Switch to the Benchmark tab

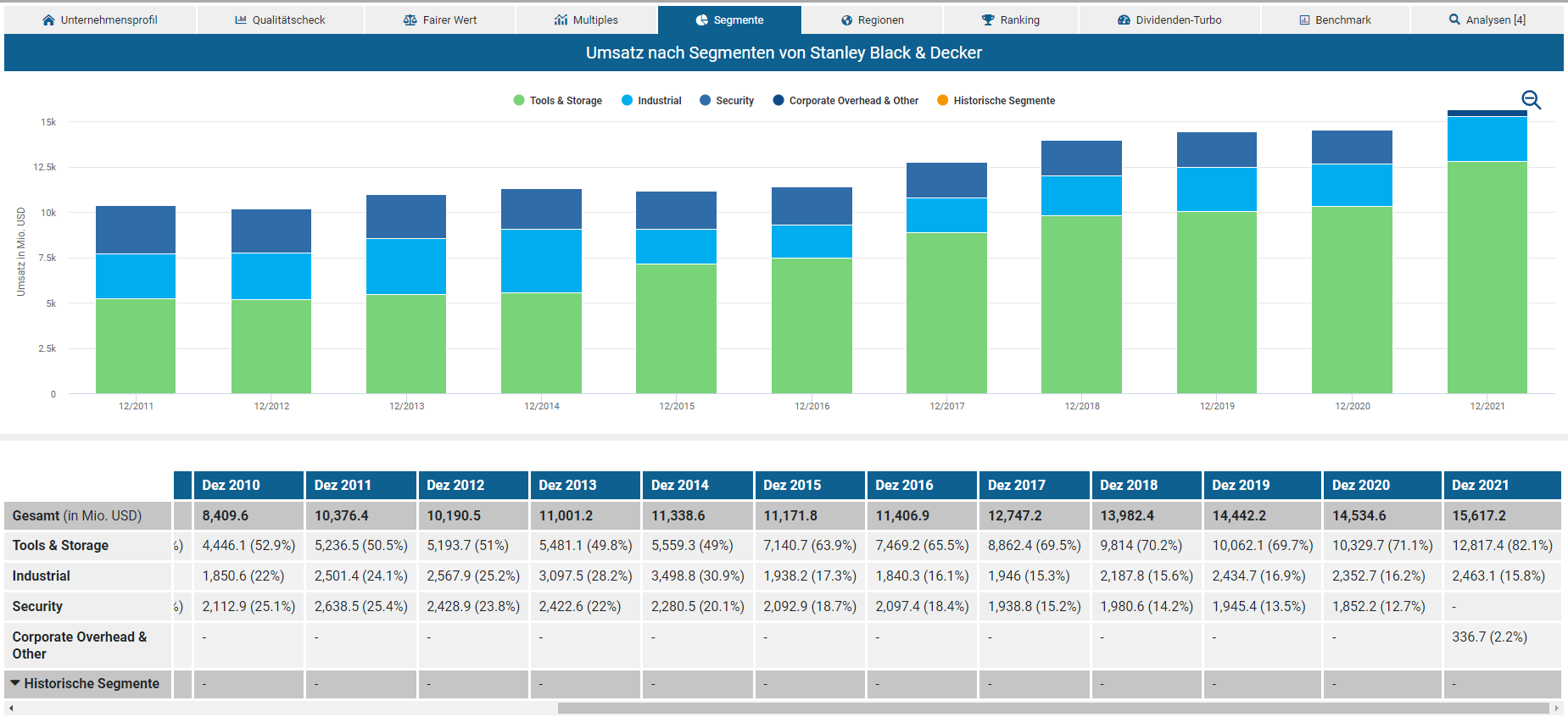click(1335, 20)
